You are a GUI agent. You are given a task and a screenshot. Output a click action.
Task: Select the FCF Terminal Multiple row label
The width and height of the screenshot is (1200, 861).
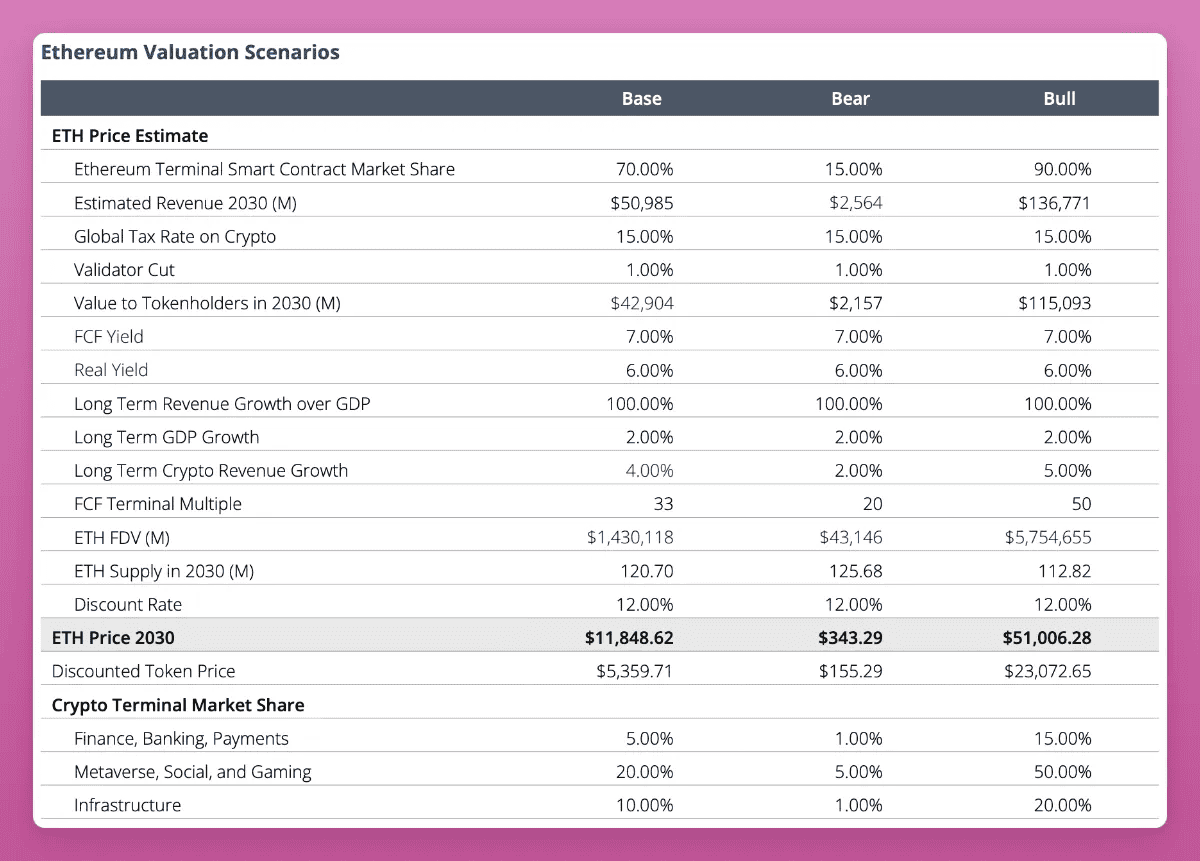coord(158,504)
